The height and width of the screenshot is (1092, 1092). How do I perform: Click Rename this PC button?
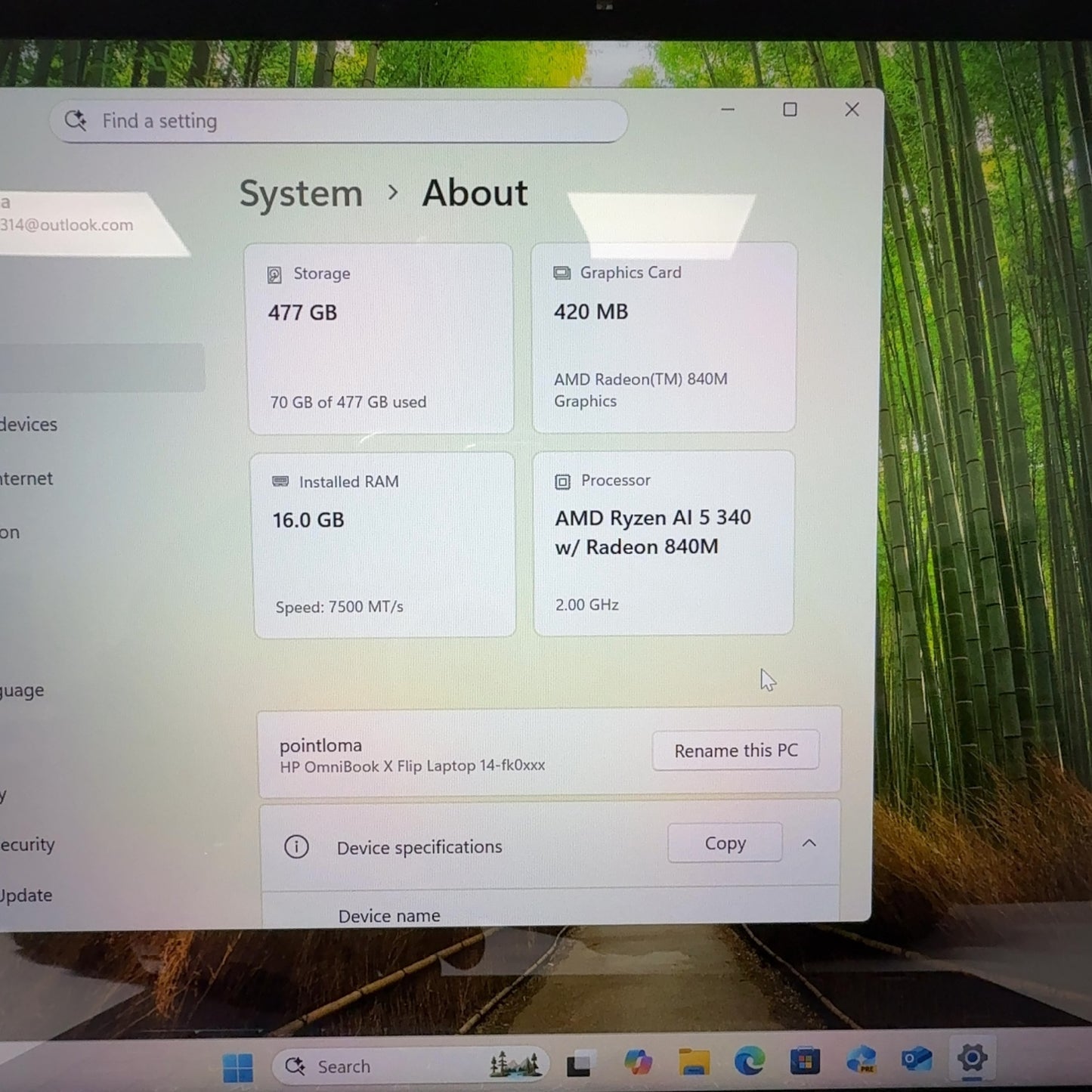point(736,750)
